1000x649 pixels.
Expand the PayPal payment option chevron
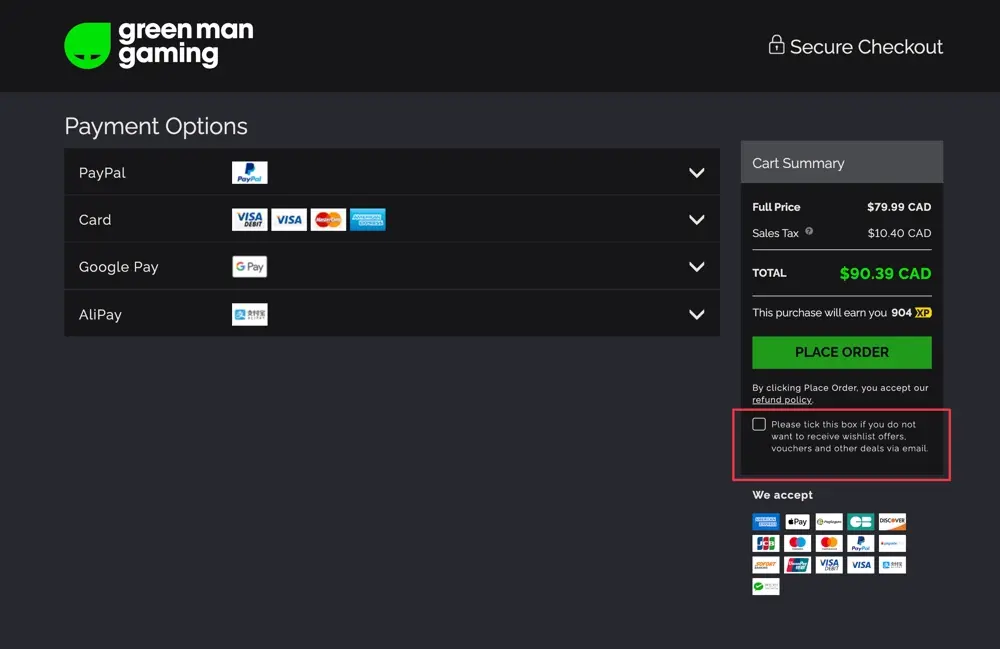click(697, 173)
